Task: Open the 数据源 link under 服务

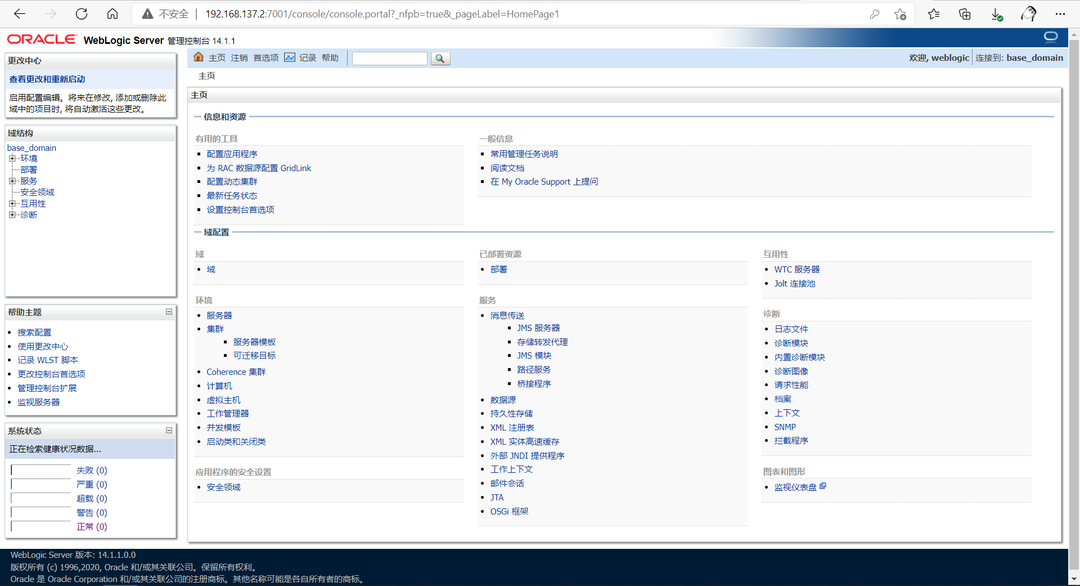Action: pos(503,400)
